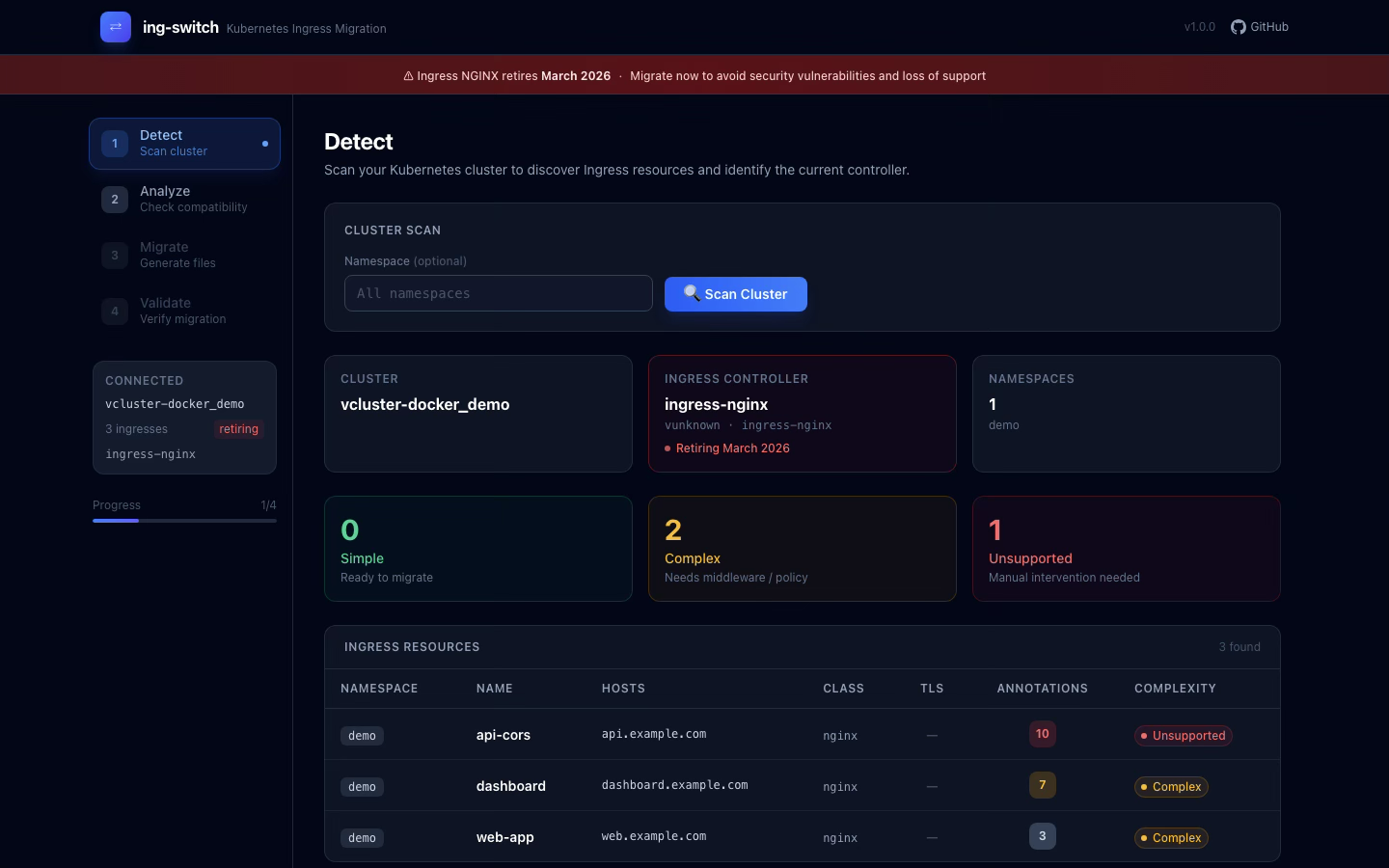Click the vcluster-docker_demo name in Connected panel
1389x868 pixels.
click(175, 404)
